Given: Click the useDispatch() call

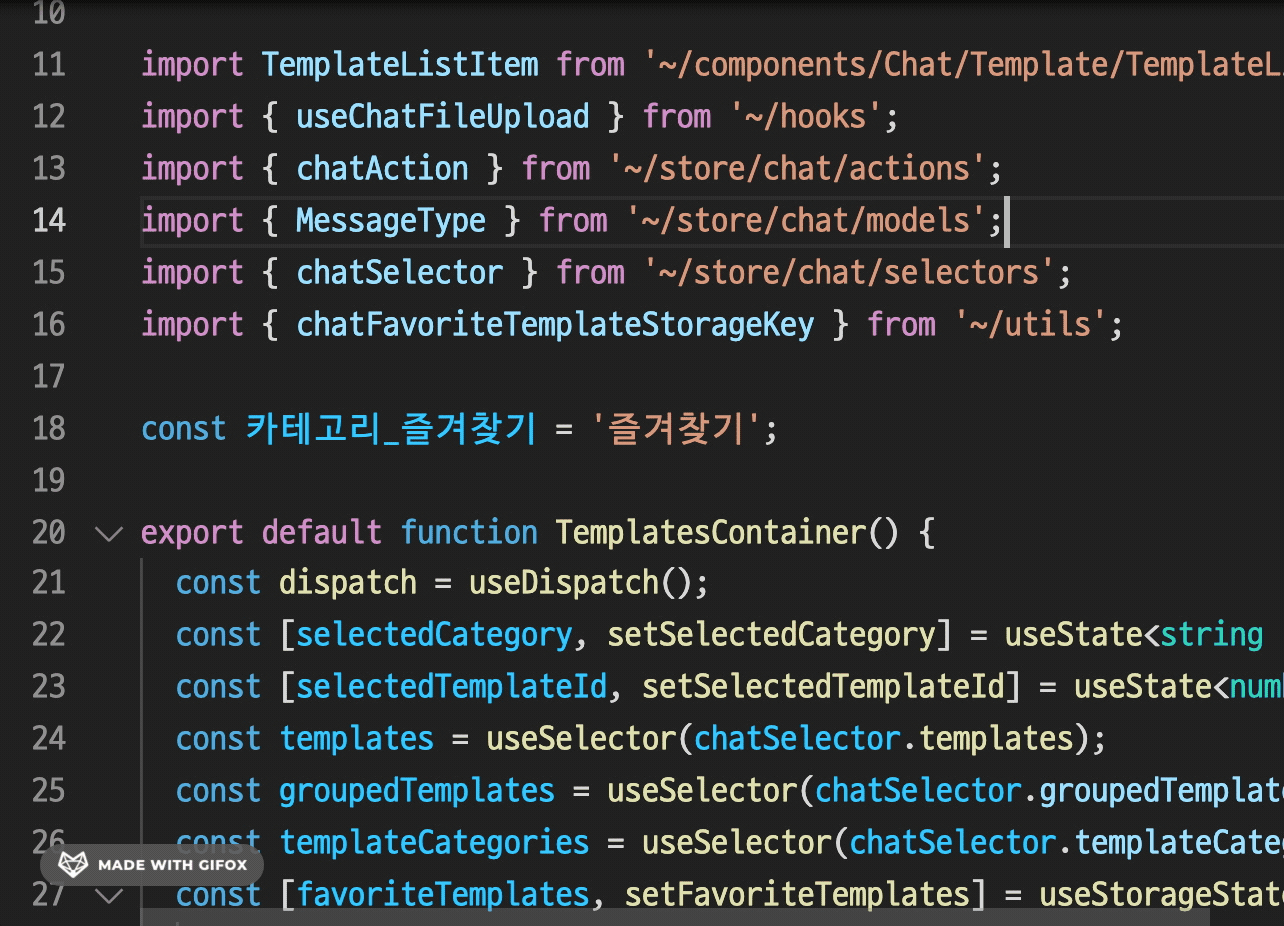Looking at the screenshot, I should click(580, 583).
